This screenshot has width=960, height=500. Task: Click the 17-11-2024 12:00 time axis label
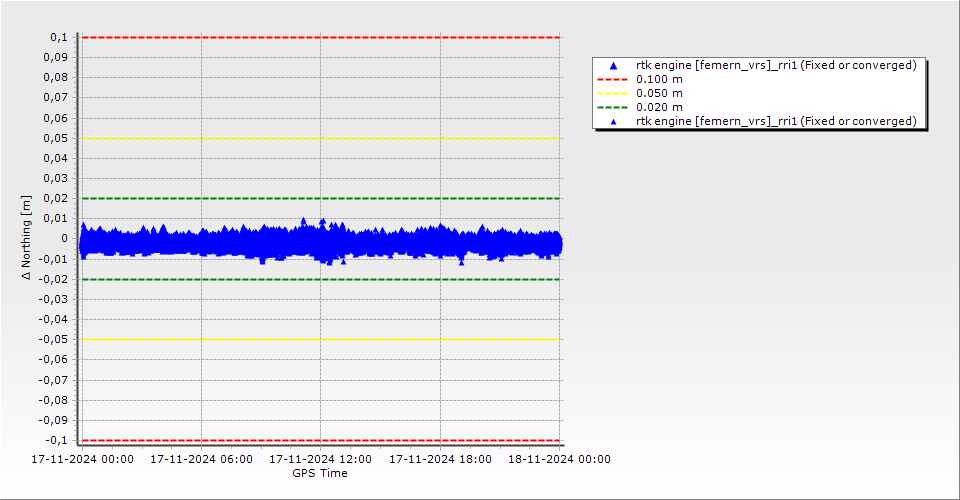point(320,460)
